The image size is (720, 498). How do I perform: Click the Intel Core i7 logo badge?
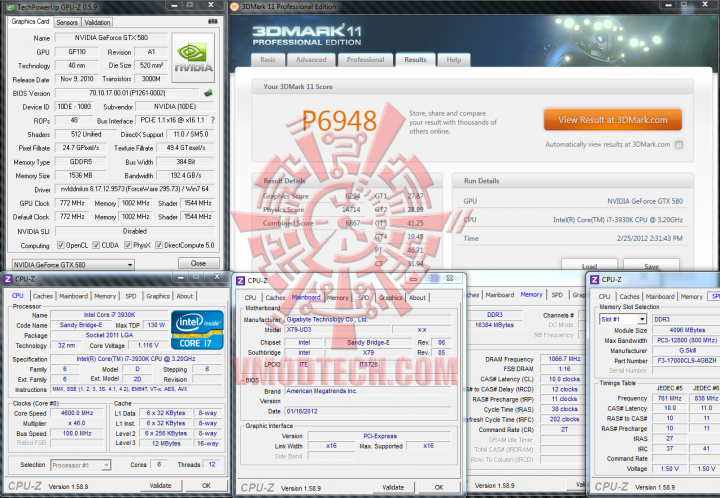(197, 330)
